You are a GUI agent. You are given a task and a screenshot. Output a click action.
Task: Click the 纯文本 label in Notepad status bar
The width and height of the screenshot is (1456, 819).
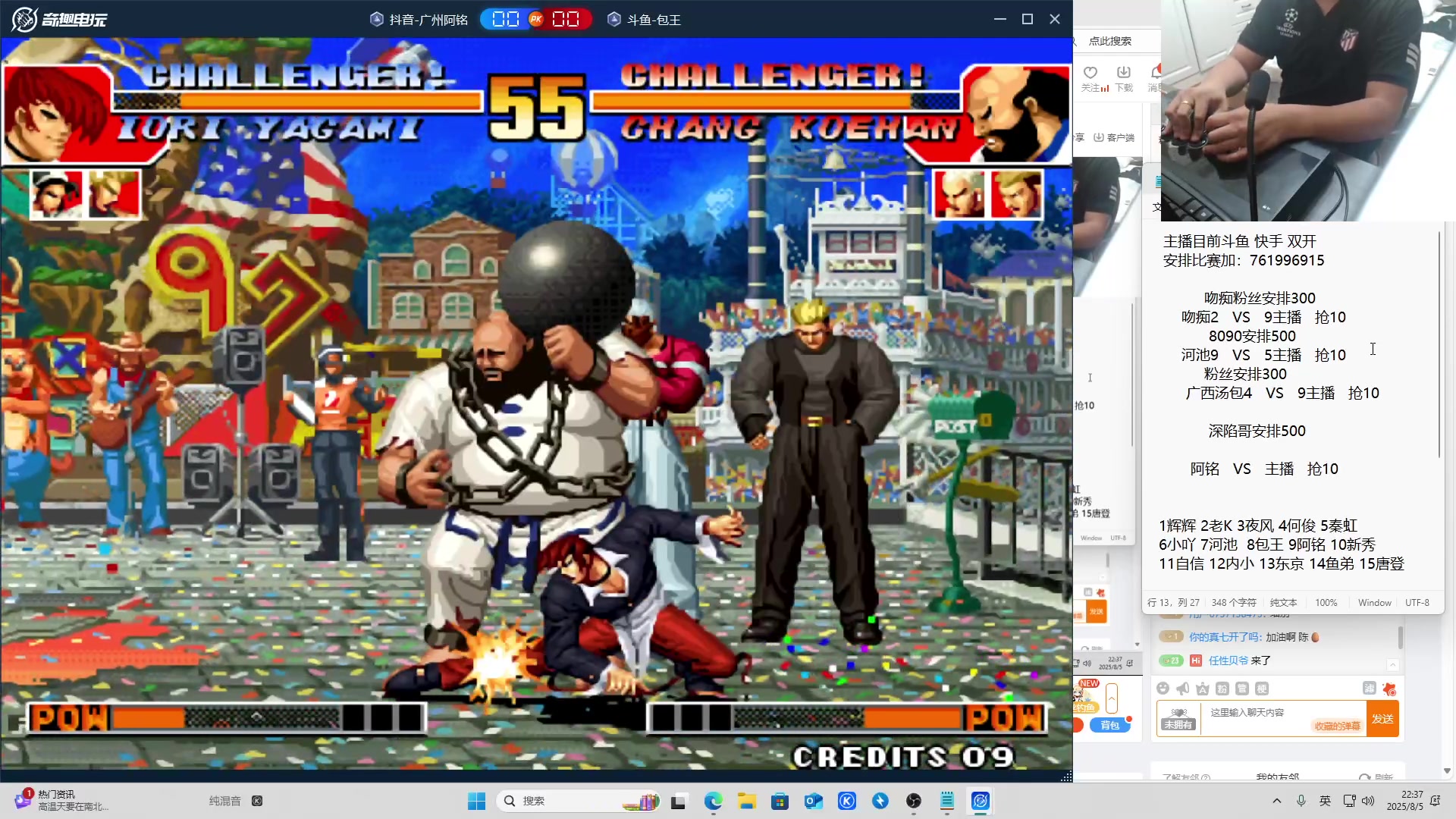click(1284, 603)
